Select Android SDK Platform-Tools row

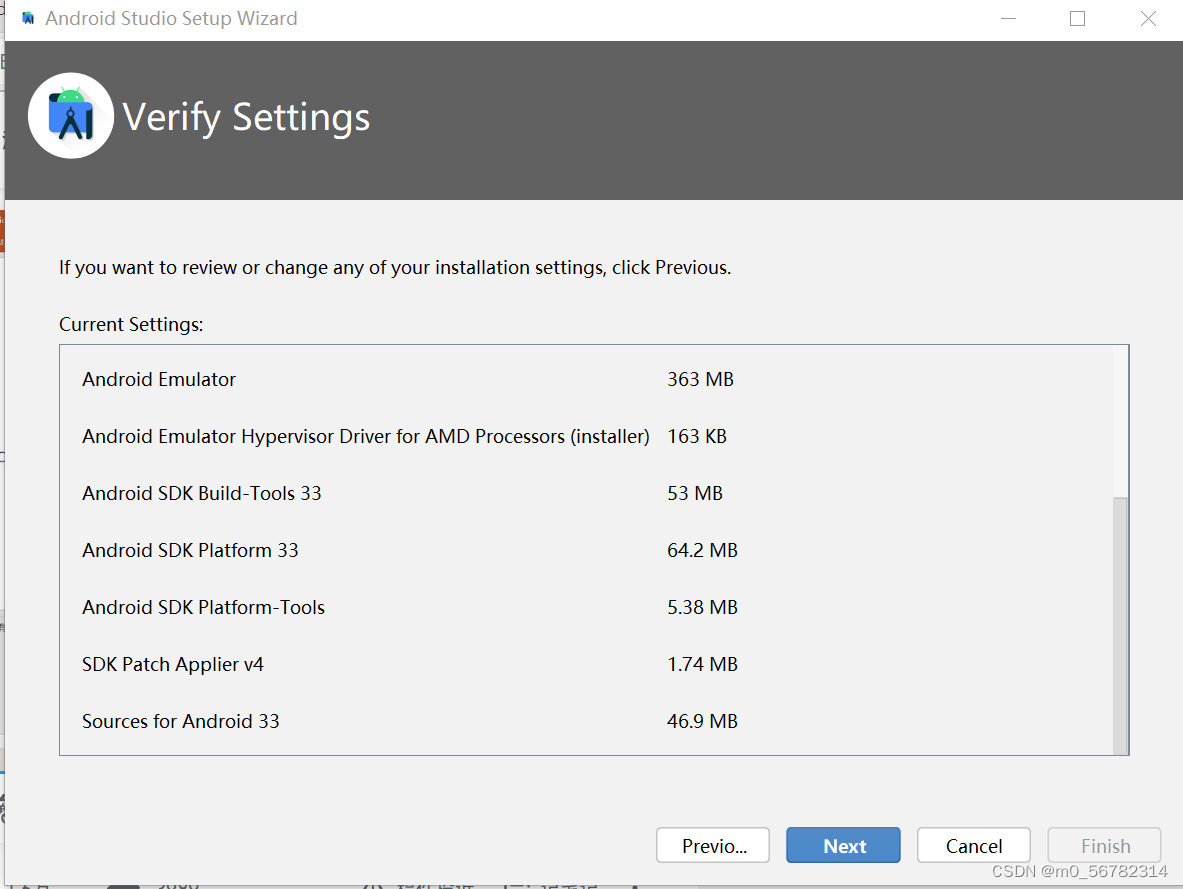tap(585, 608)
